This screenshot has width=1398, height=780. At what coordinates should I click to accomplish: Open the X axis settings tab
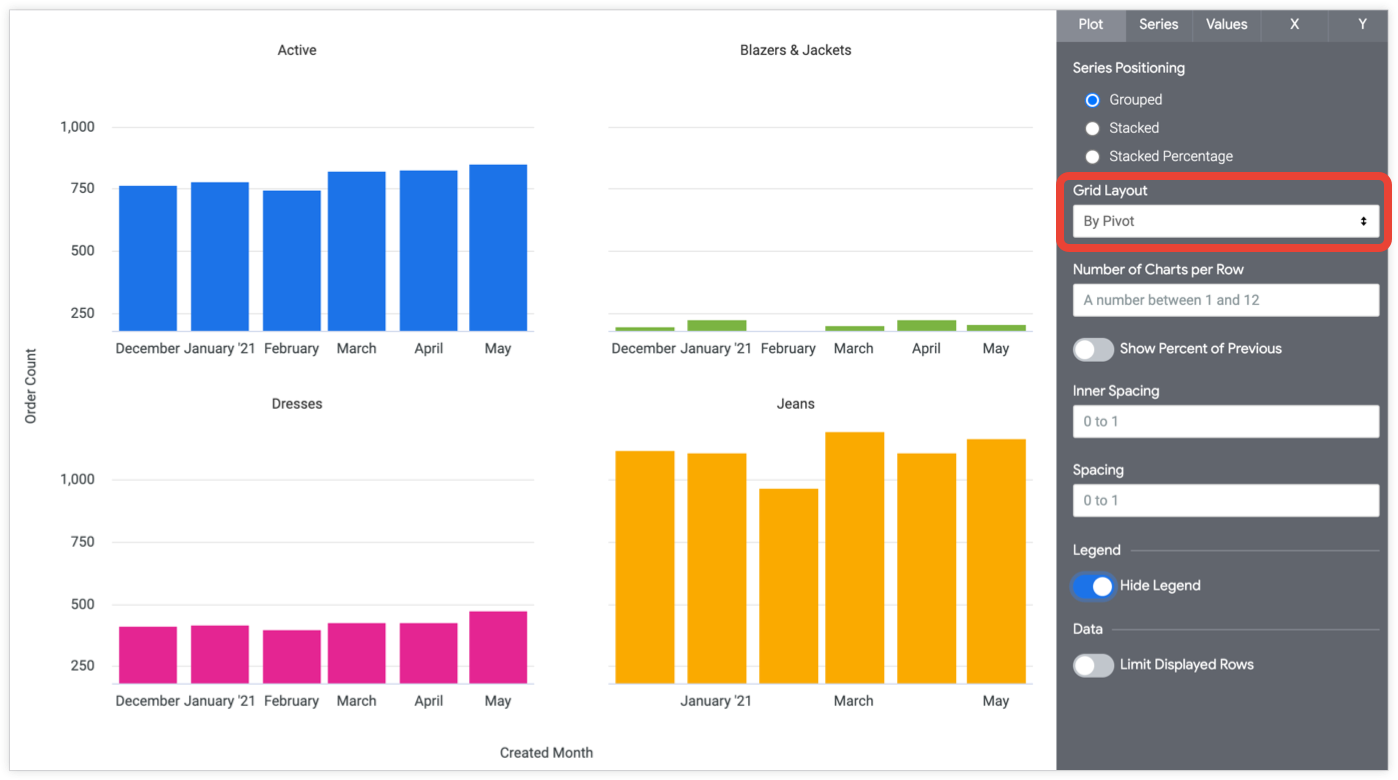pyautogui.click(x=1294, y=25)
